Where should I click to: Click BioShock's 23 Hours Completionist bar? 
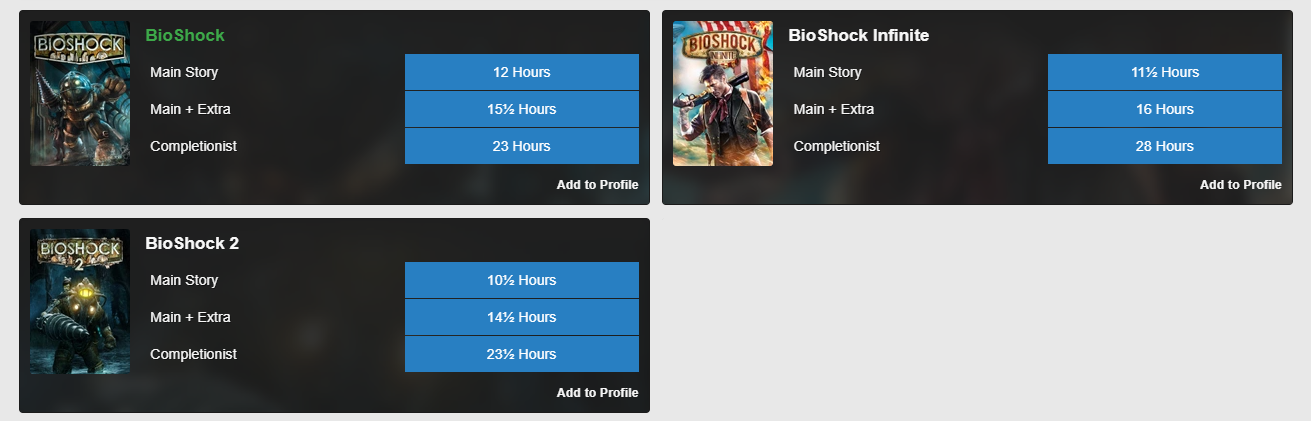(x=522, y=146)
